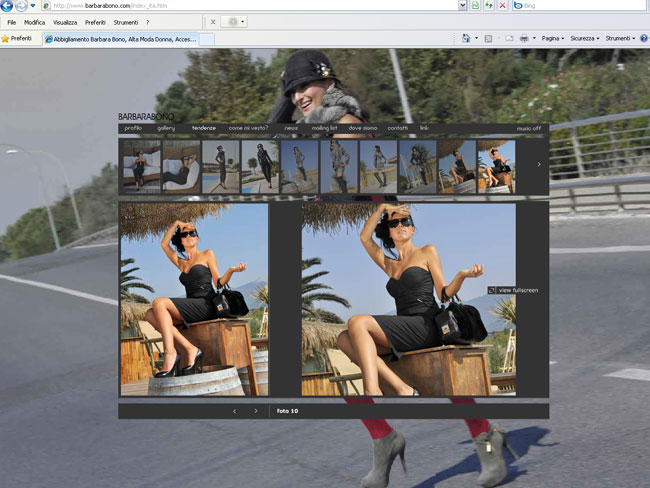
Task: Expand the Print dropdown arrow
Action: pyautogui.click(x=534, y=38)
